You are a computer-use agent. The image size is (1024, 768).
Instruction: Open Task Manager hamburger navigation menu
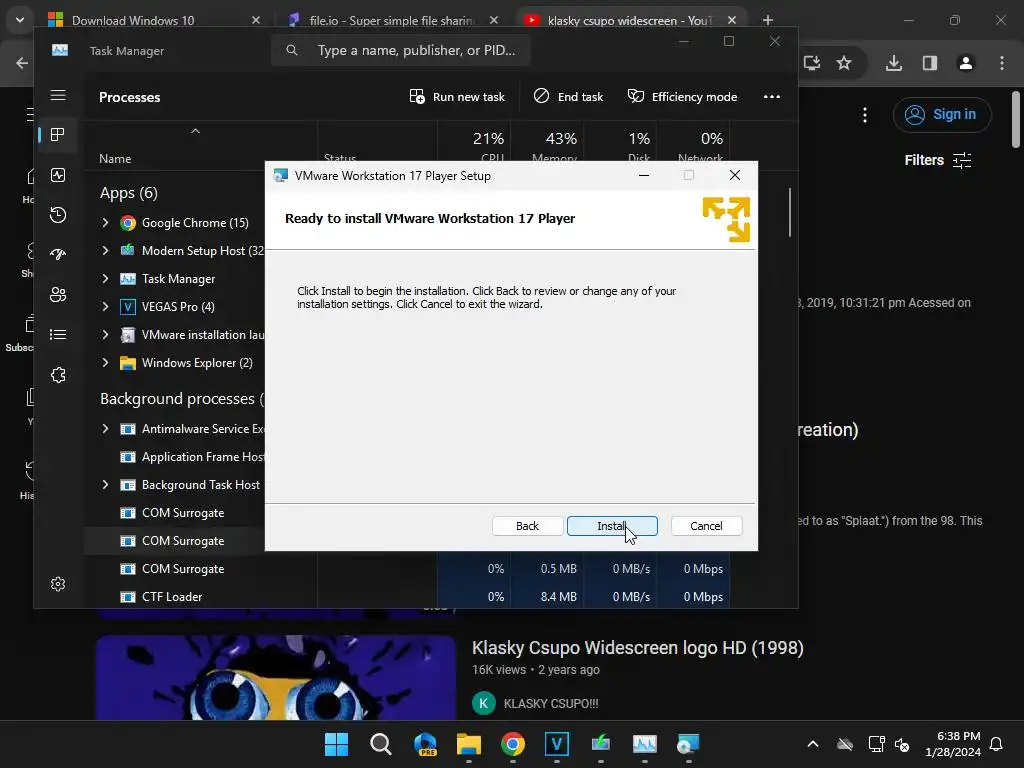58,95
